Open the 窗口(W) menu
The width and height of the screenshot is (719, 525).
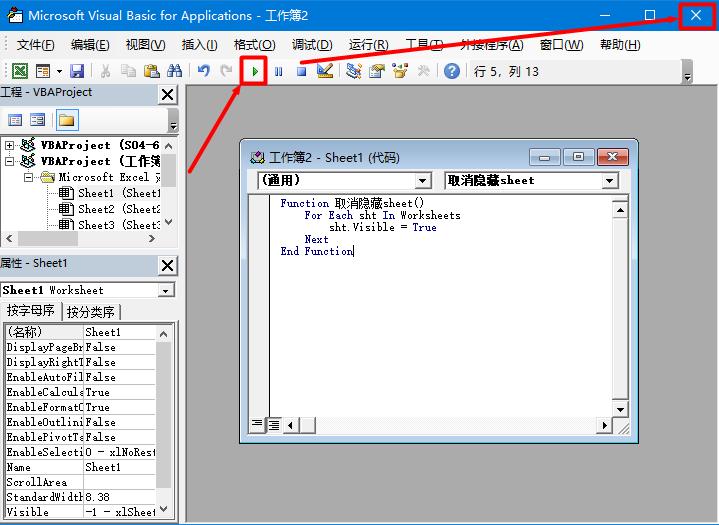(x=561, y=45)
